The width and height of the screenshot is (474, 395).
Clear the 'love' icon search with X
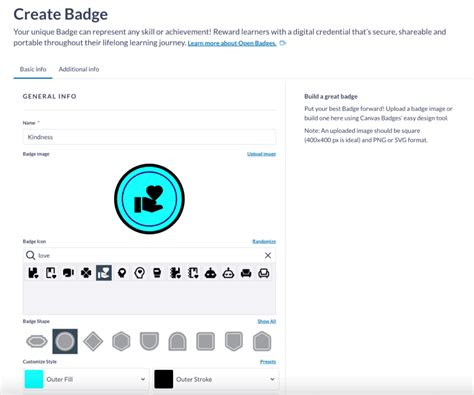pos(268,255)
